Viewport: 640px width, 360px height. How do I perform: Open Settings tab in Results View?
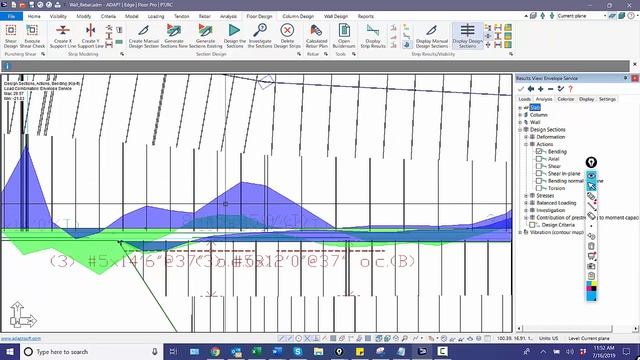tap(607, 99)
